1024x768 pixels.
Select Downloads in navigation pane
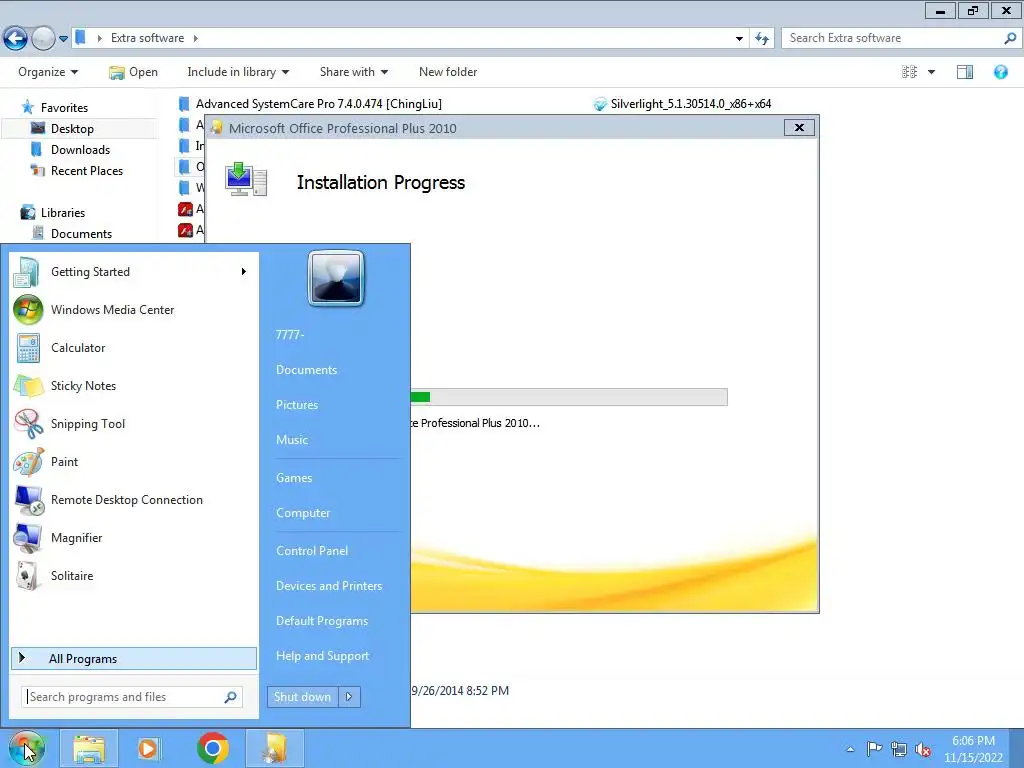(x=80, y=150)
